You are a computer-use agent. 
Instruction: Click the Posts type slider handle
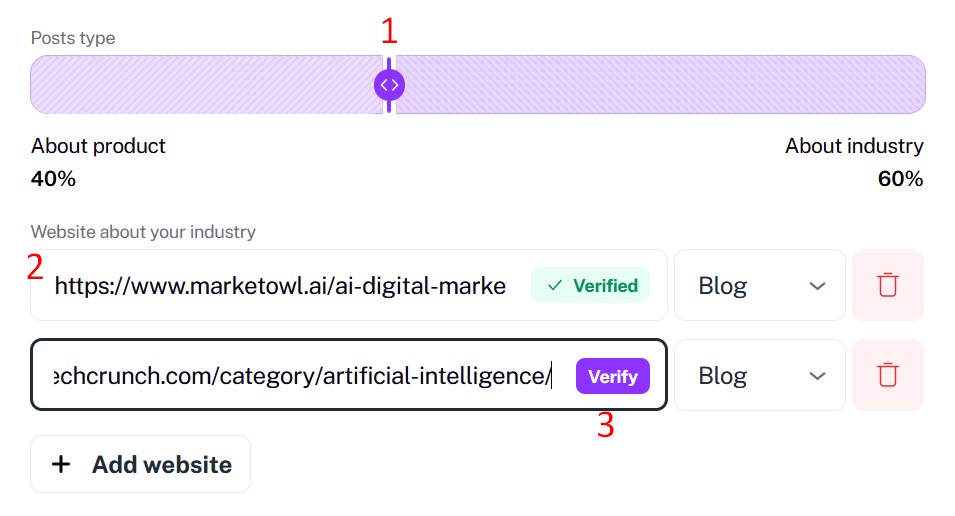click(389, 85)
